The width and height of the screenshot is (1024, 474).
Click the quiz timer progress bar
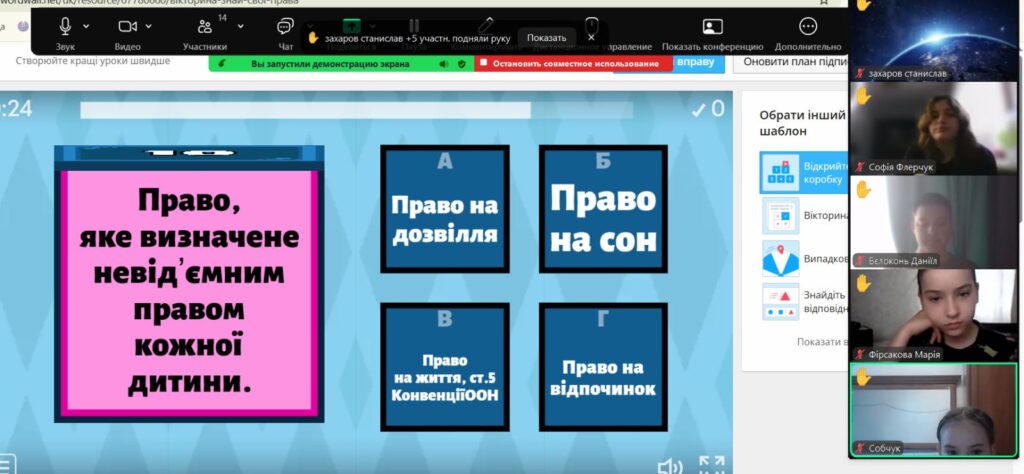point(357,110)
